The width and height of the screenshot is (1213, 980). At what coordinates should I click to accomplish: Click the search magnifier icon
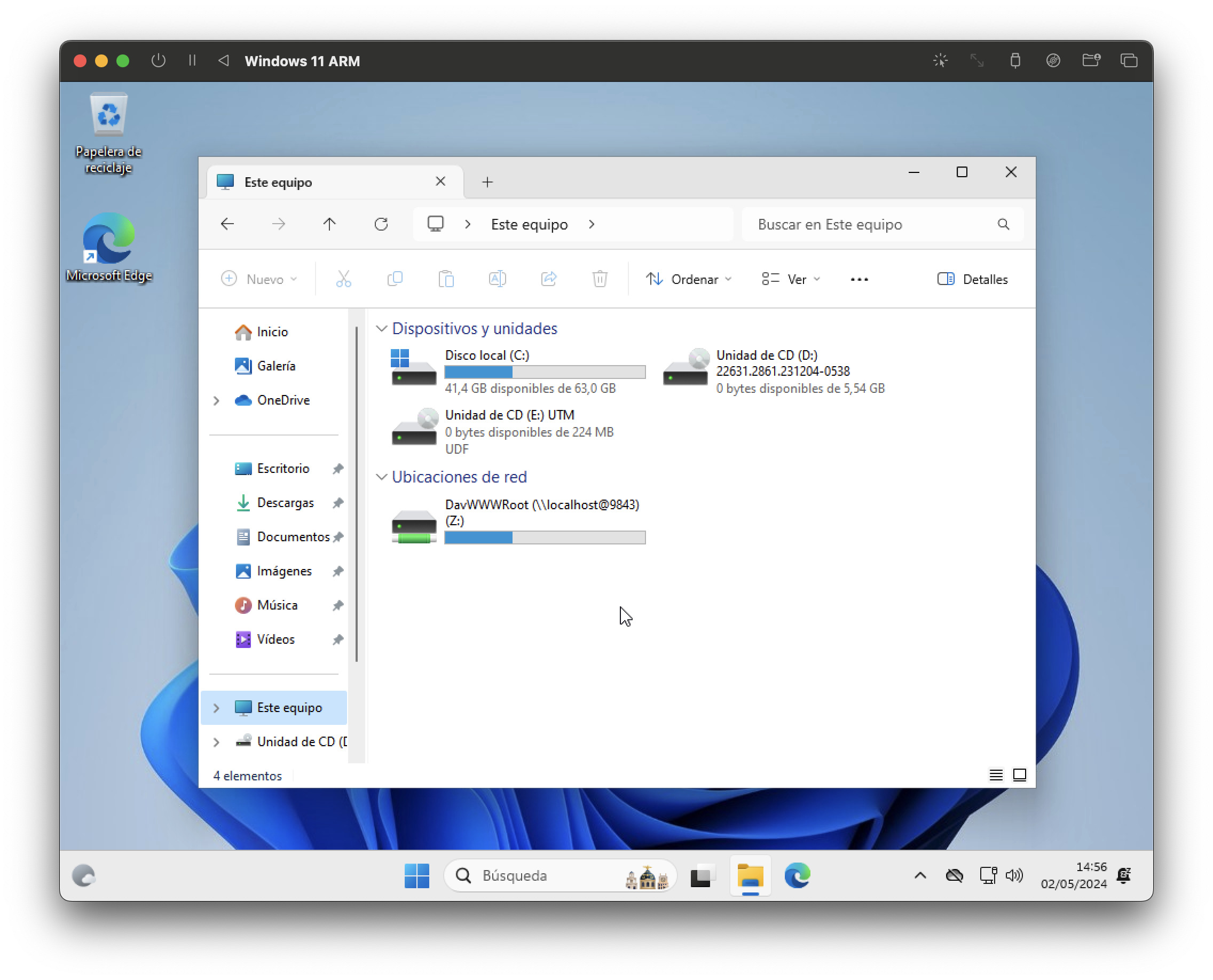pos(1003,224)
